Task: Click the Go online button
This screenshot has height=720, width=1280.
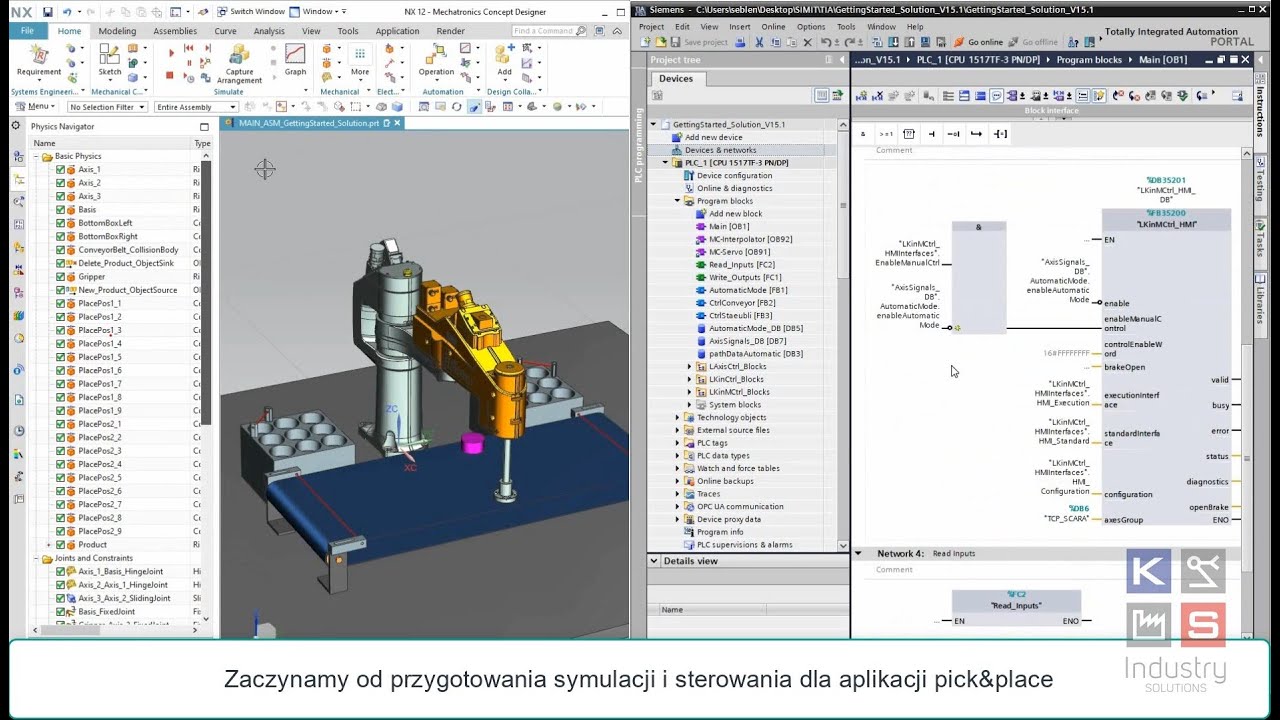Action: [978, 42]
